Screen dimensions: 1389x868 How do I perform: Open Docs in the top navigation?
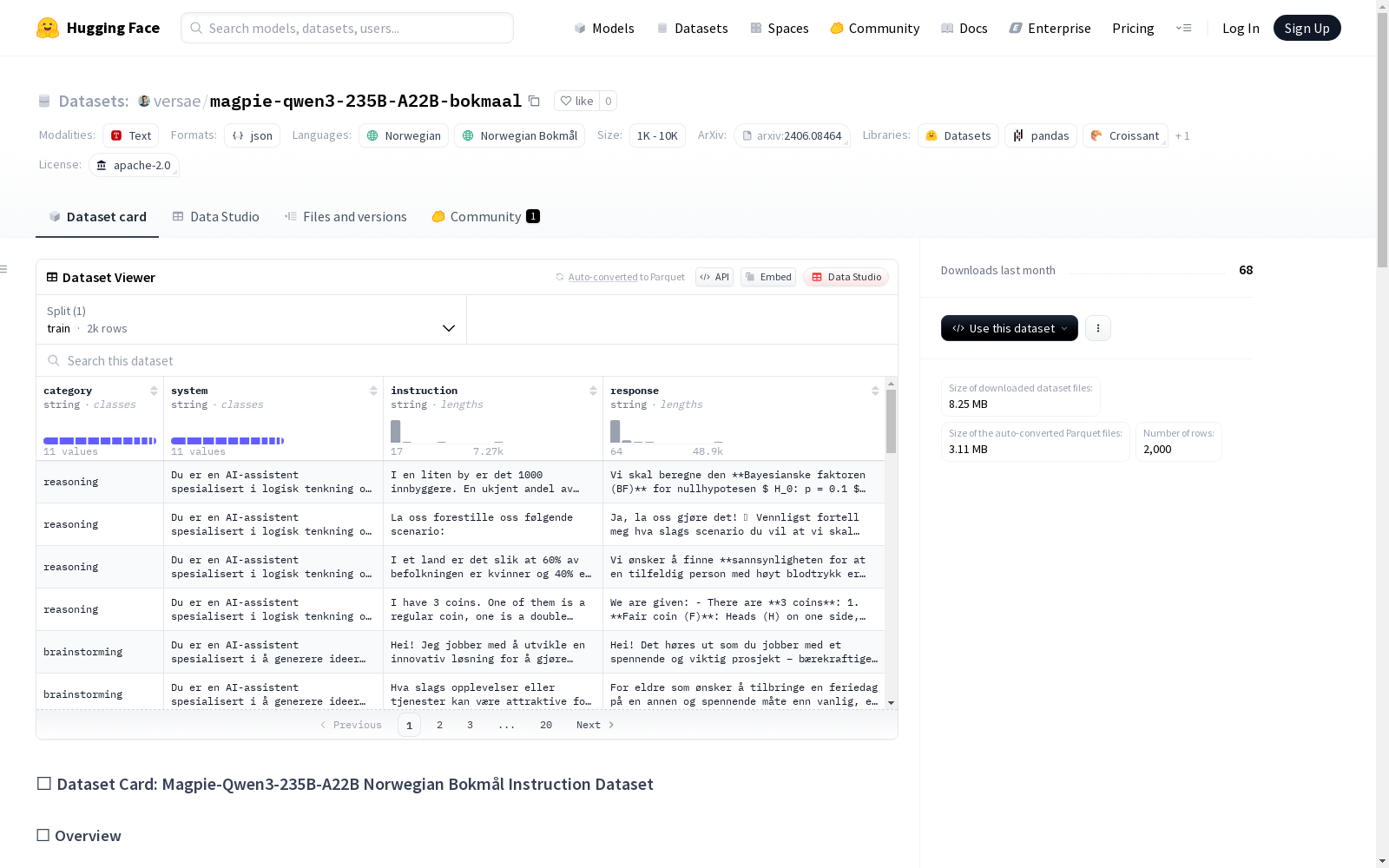point(964,28)
